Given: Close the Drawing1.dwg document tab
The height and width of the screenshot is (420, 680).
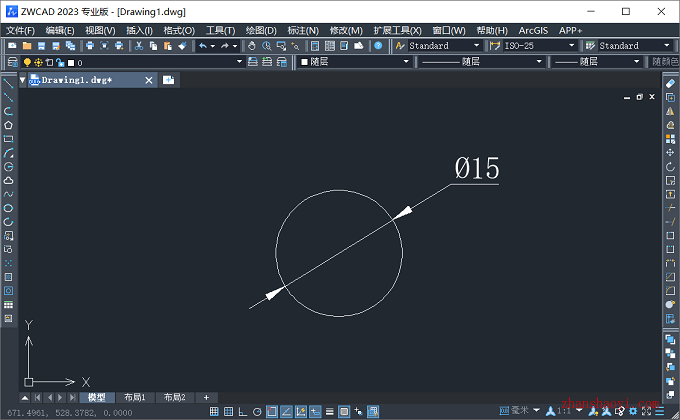Looking at the screenshot, I should tap(149, 80).
